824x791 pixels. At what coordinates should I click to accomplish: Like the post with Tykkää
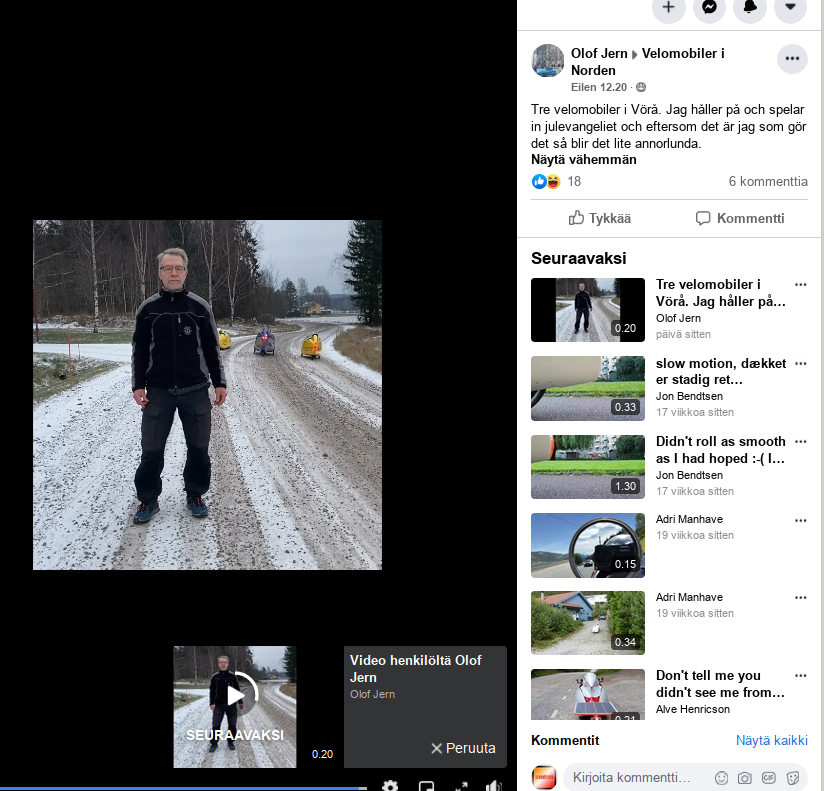600,218
